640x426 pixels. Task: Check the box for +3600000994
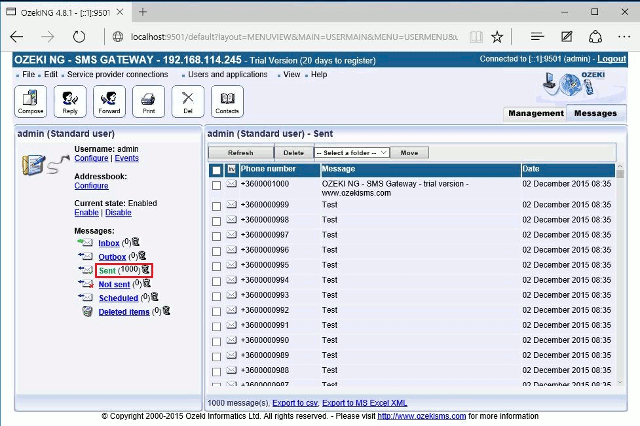point(216,282)
